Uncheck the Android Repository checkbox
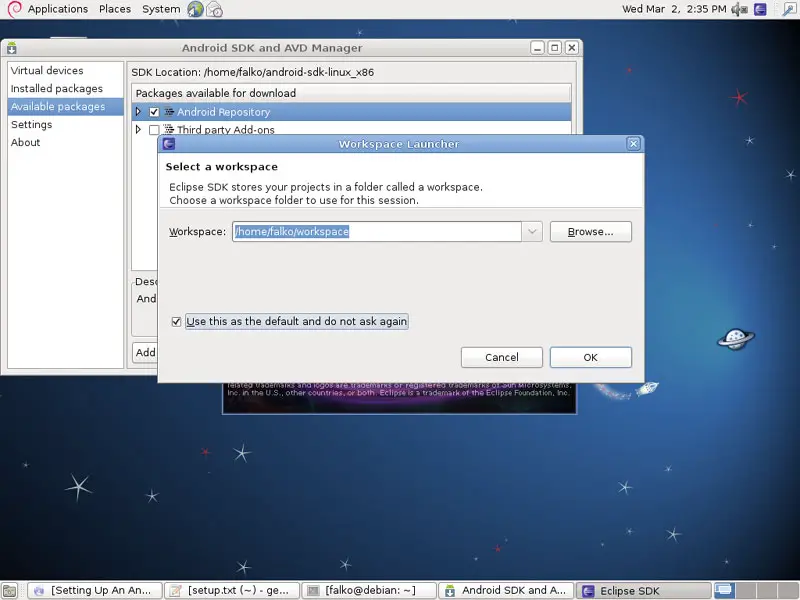This screenshot has width=800, height=600. [154, 112]
